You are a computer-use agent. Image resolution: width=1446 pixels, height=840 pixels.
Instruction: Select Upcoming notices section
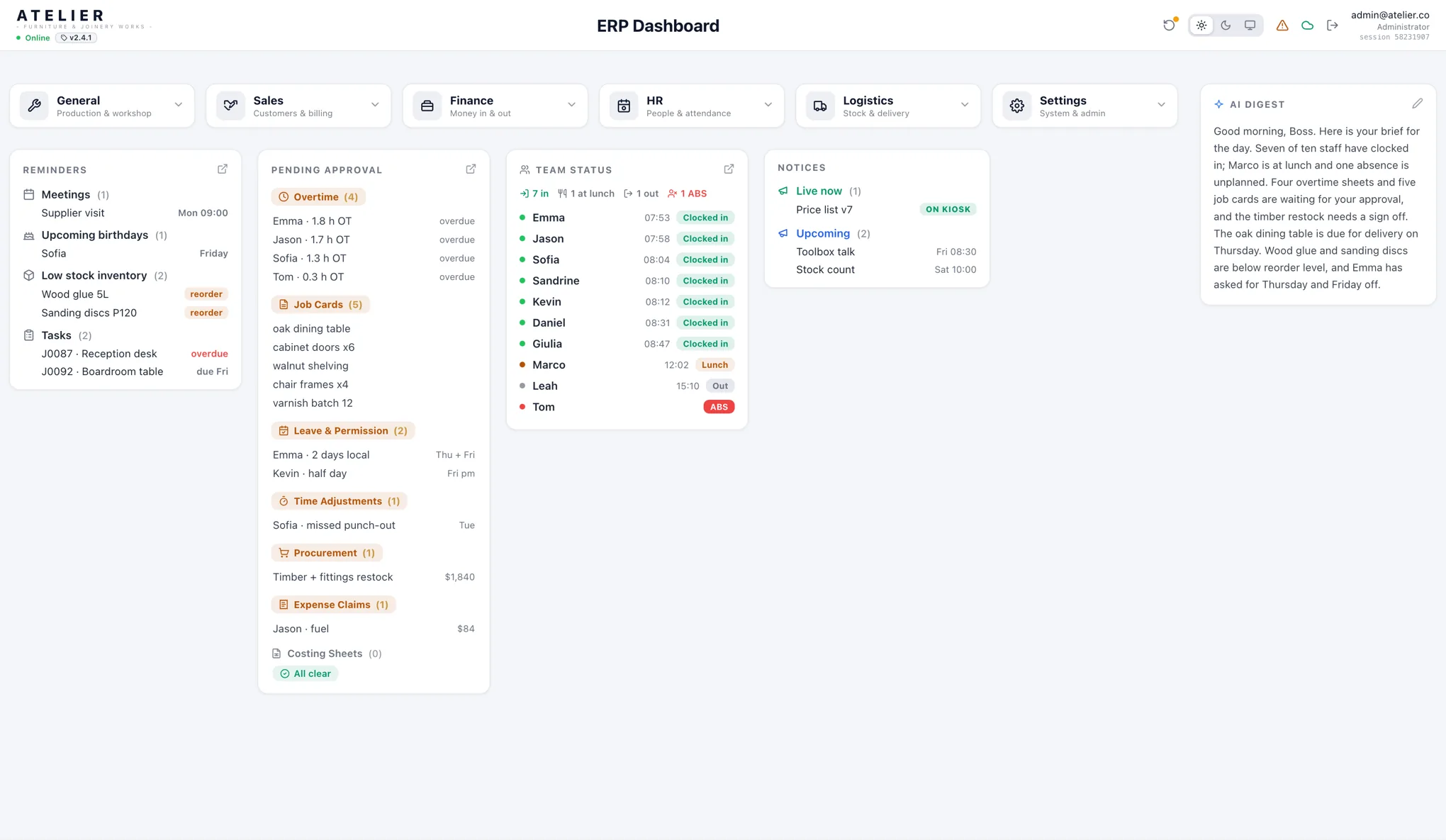tap(823, 234)
